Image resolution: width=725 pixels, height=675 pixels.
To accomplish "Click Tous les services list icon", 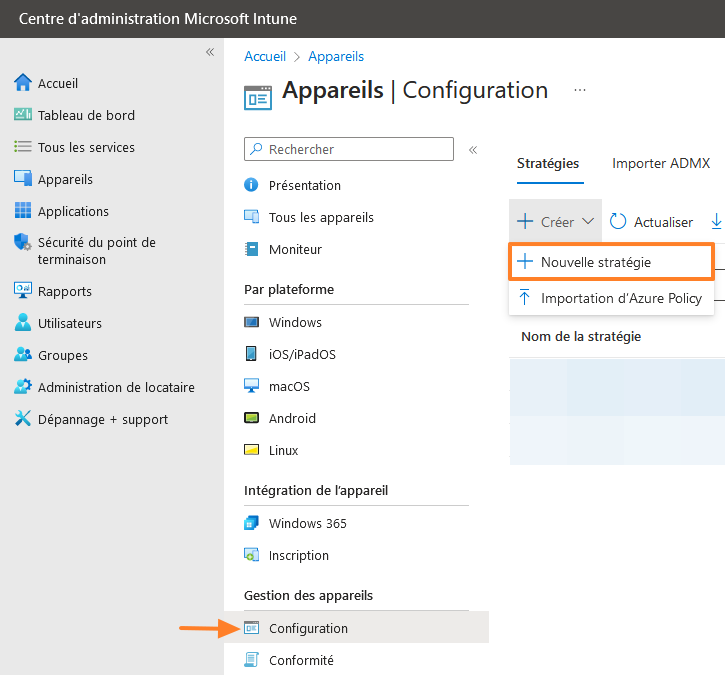I will point(23,147).
